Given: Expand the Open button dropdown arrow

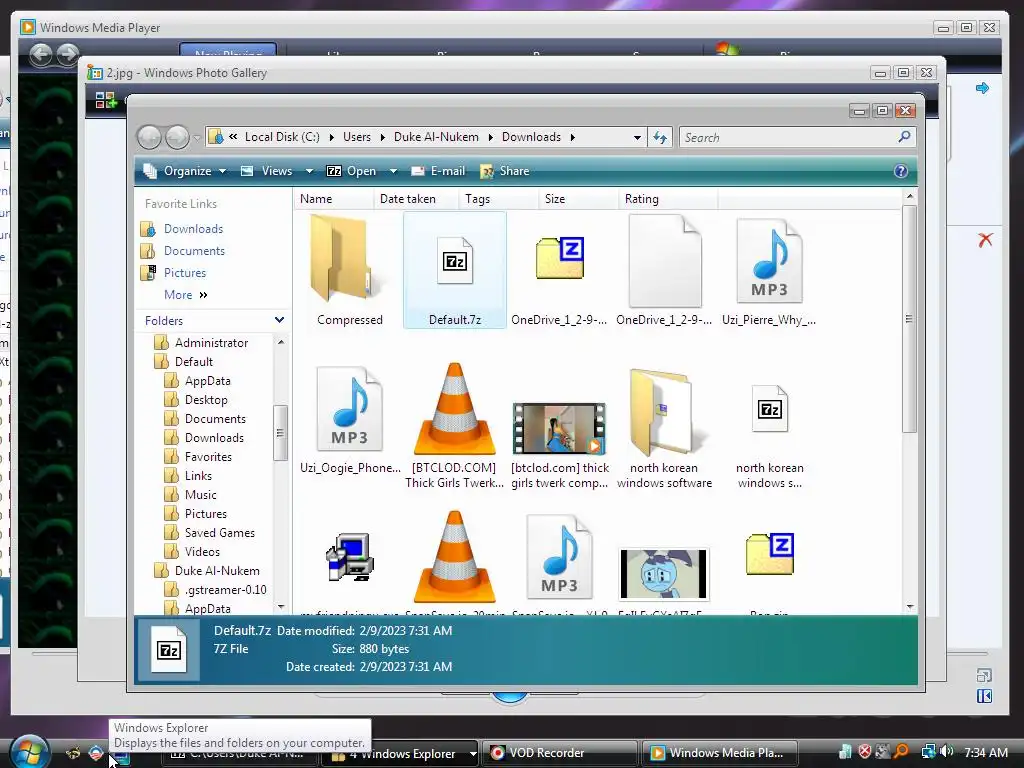Looking at the screenshot, I should (393, 171).
